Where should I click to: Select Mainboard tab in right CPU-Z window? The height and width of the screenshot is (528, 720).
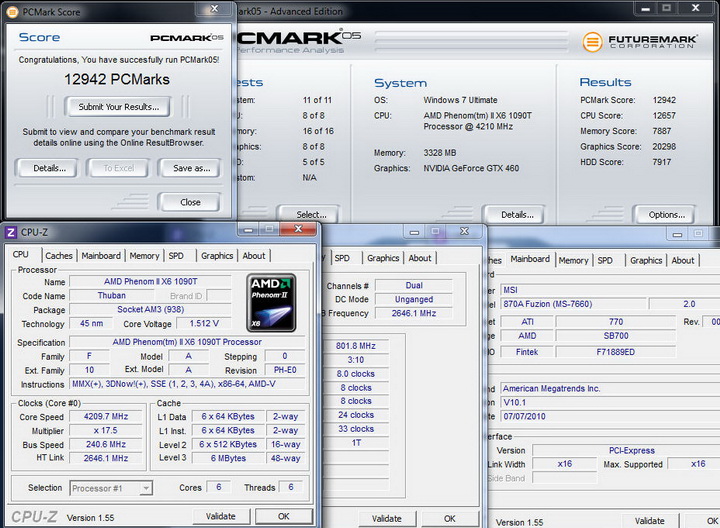pyautogui.click(x=530, y=259)
